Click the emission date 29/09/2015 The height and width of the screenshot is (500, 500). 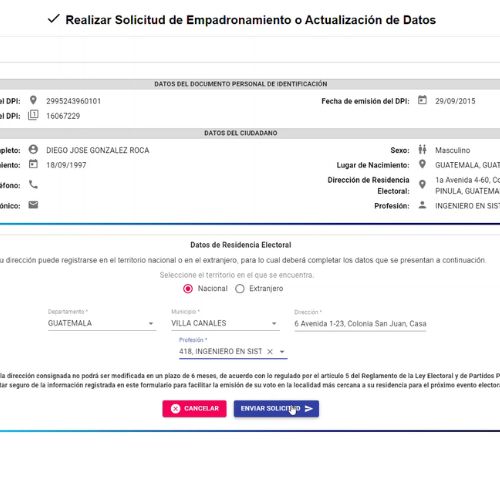(455, 101)
